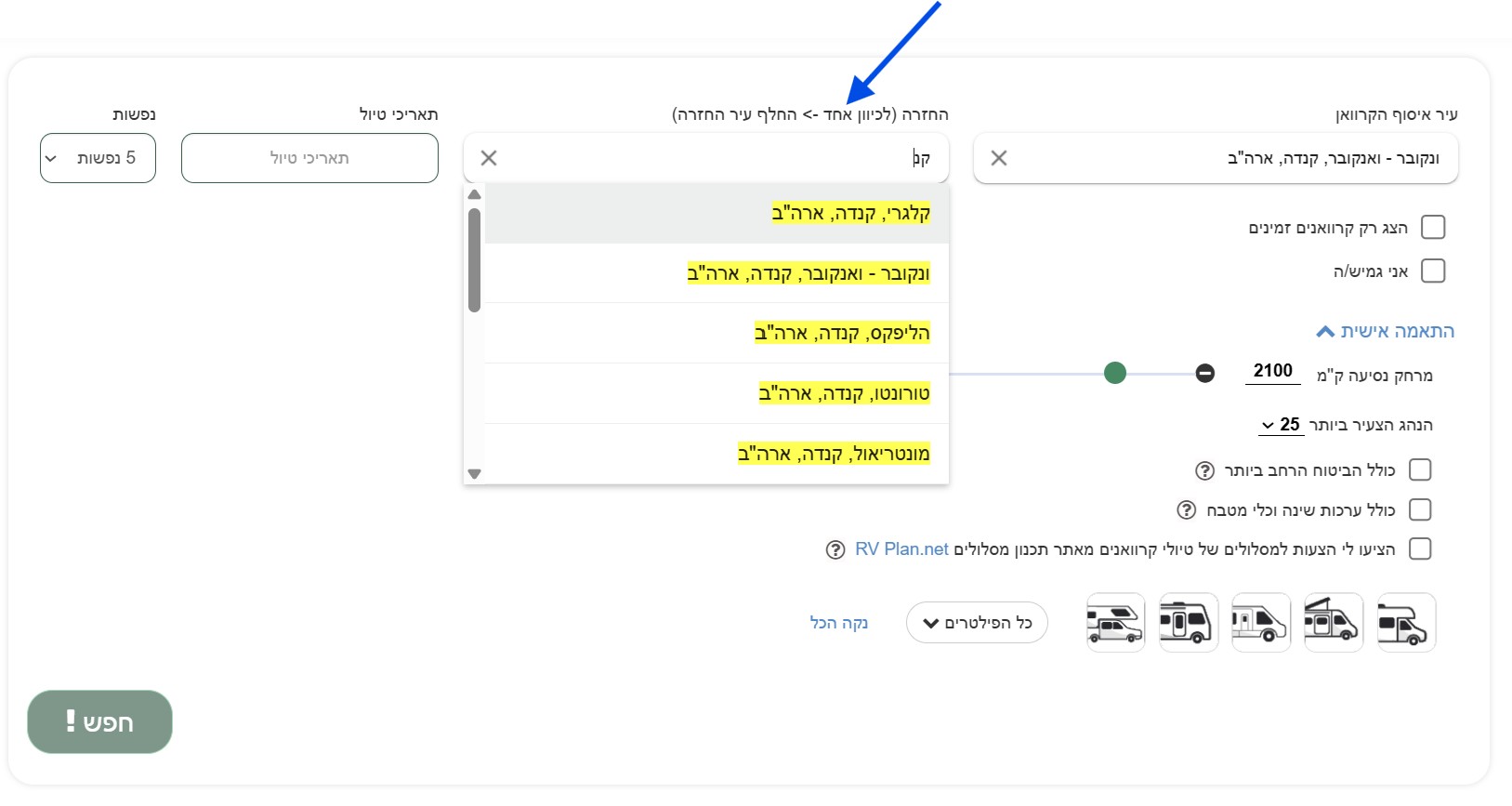
Task: Collapse the 'התאמה אישית' customization section
Action: pos(1385,332)
